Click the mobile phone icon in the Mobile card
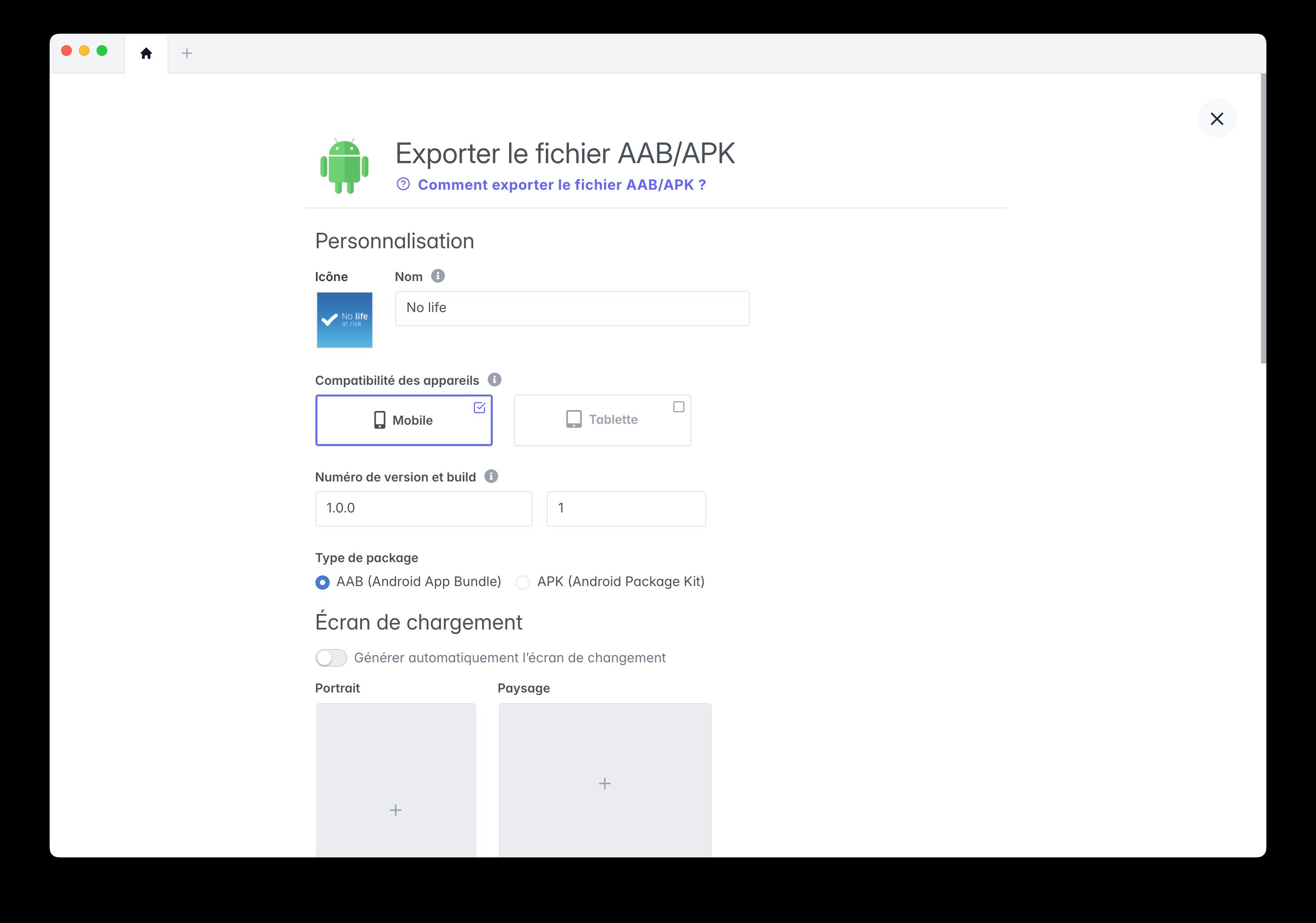This screenshot has width=1316, height=923. (x=379, y=420)
